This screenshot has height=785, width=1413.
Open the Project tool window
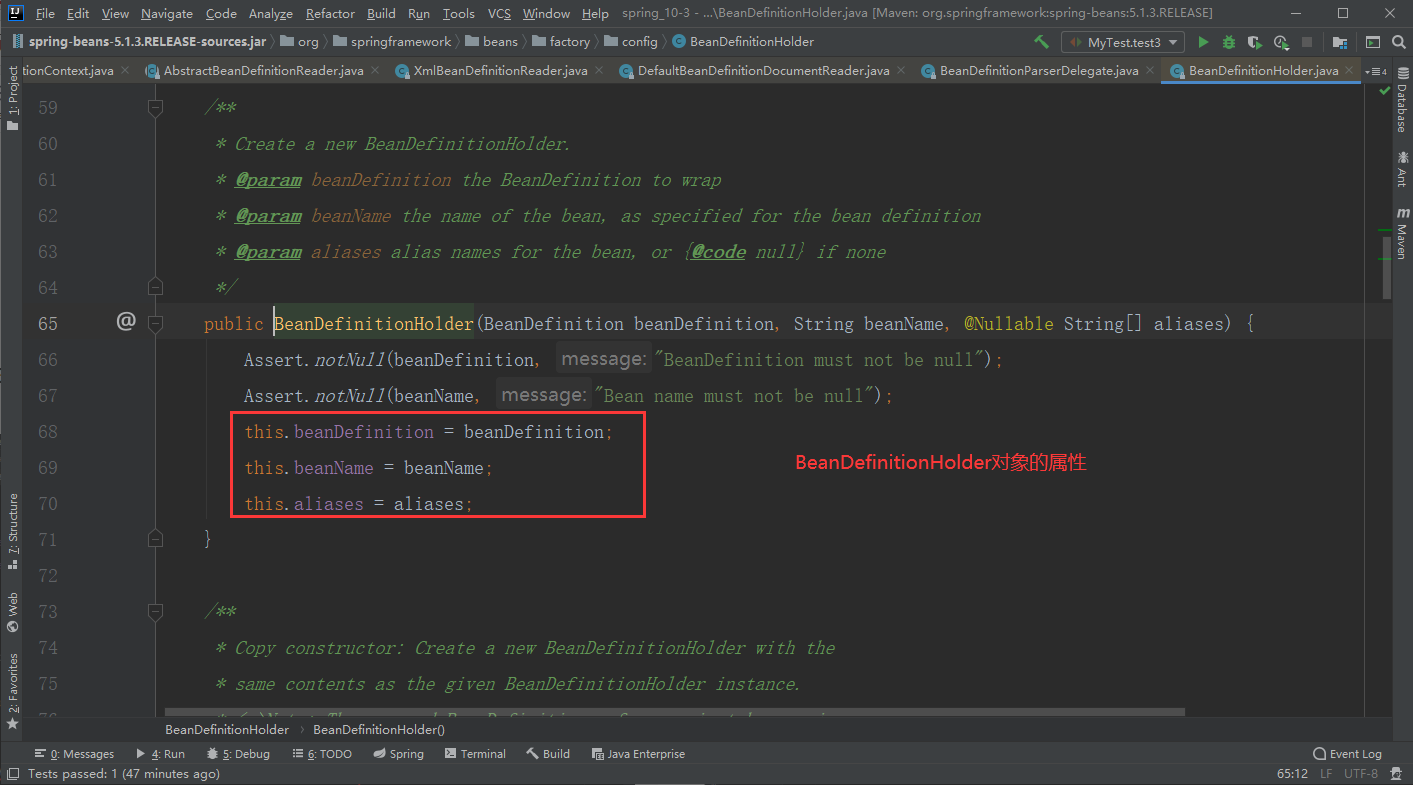tap(12, 98)
